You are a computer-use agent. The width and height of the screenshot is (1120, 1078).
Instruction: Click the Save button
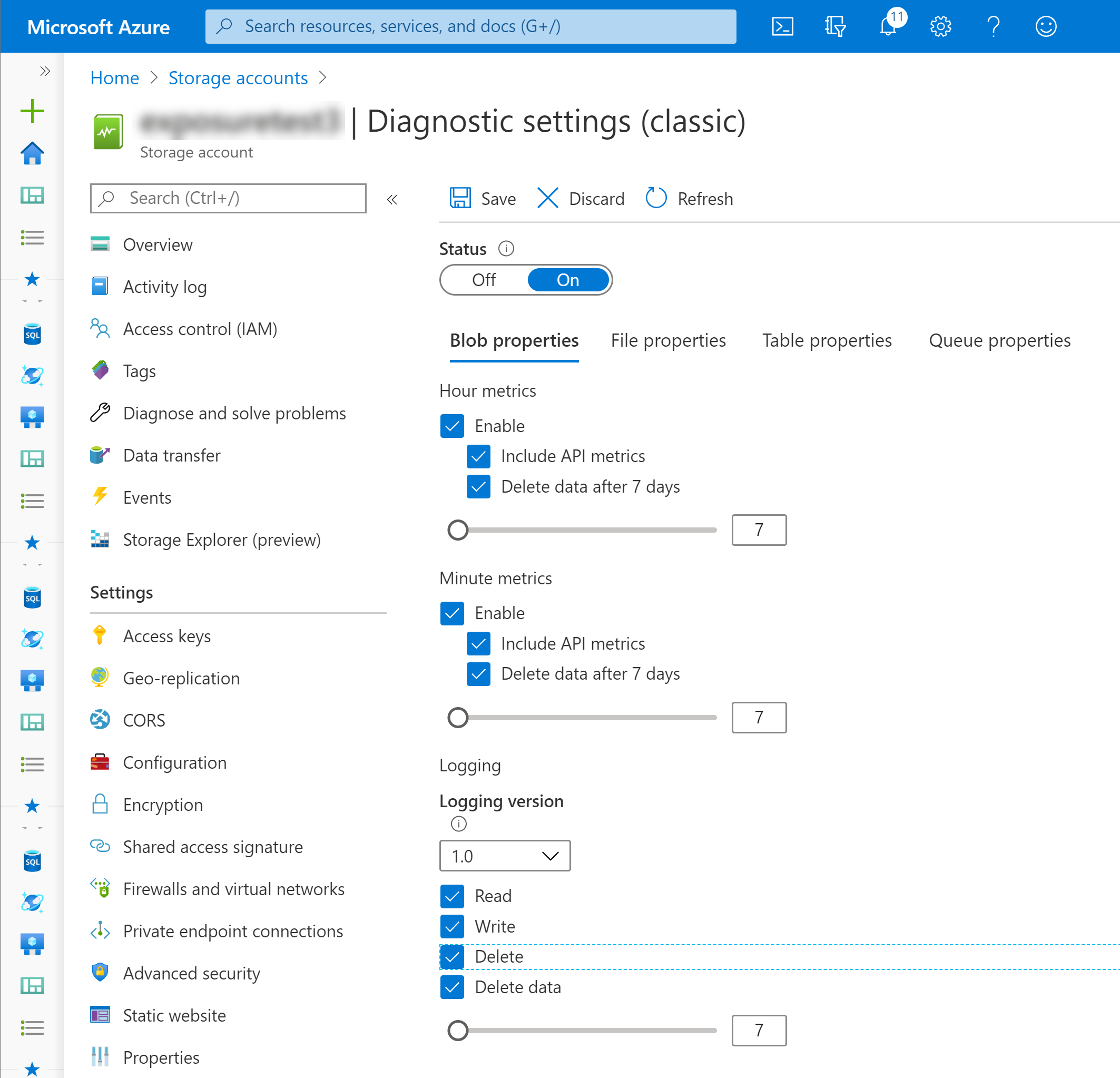coord(483,198)
